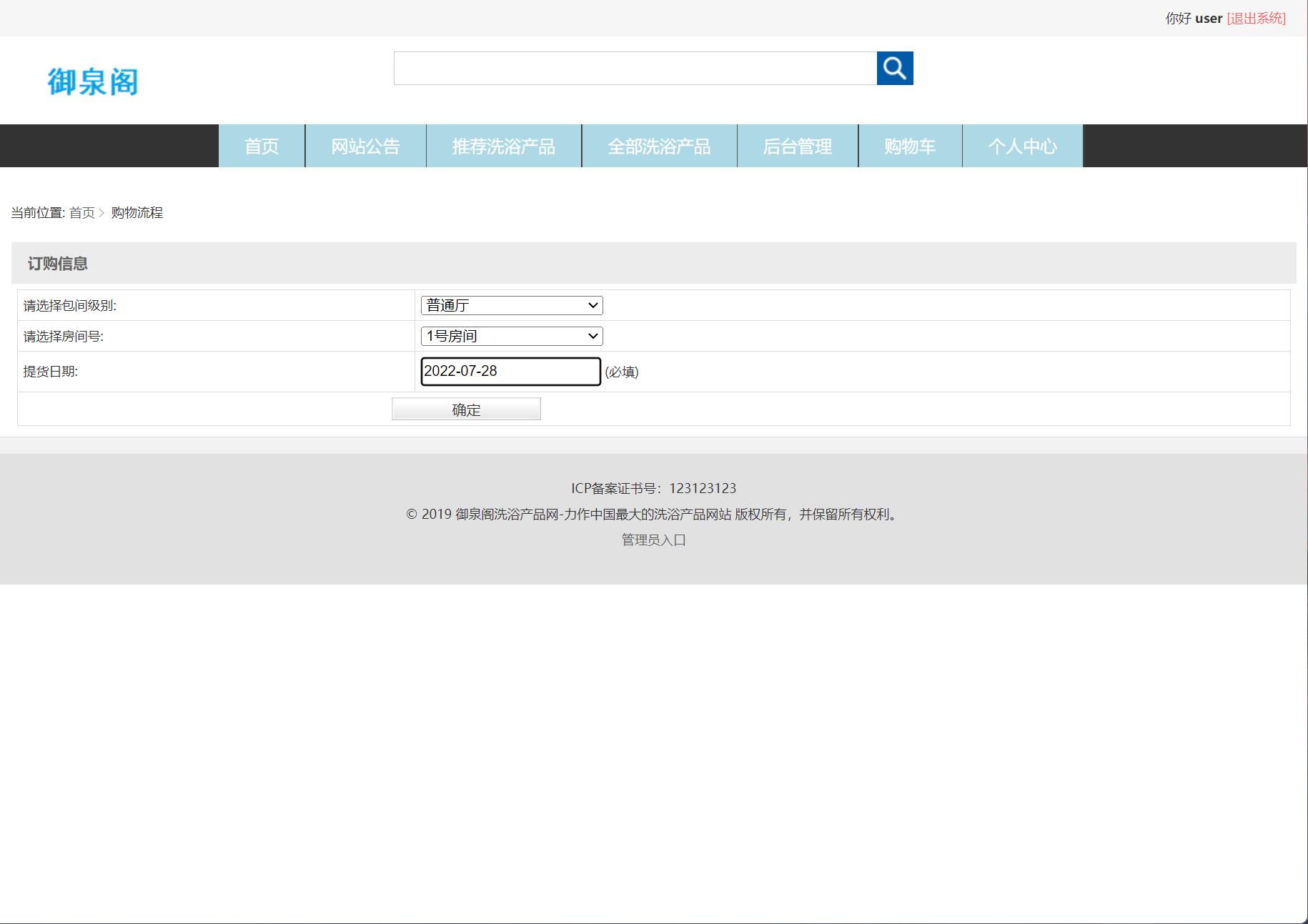This screenshot has width=1308, height=924.
Task: Click the magnifier search button
Action: click(x=895, y=68)
